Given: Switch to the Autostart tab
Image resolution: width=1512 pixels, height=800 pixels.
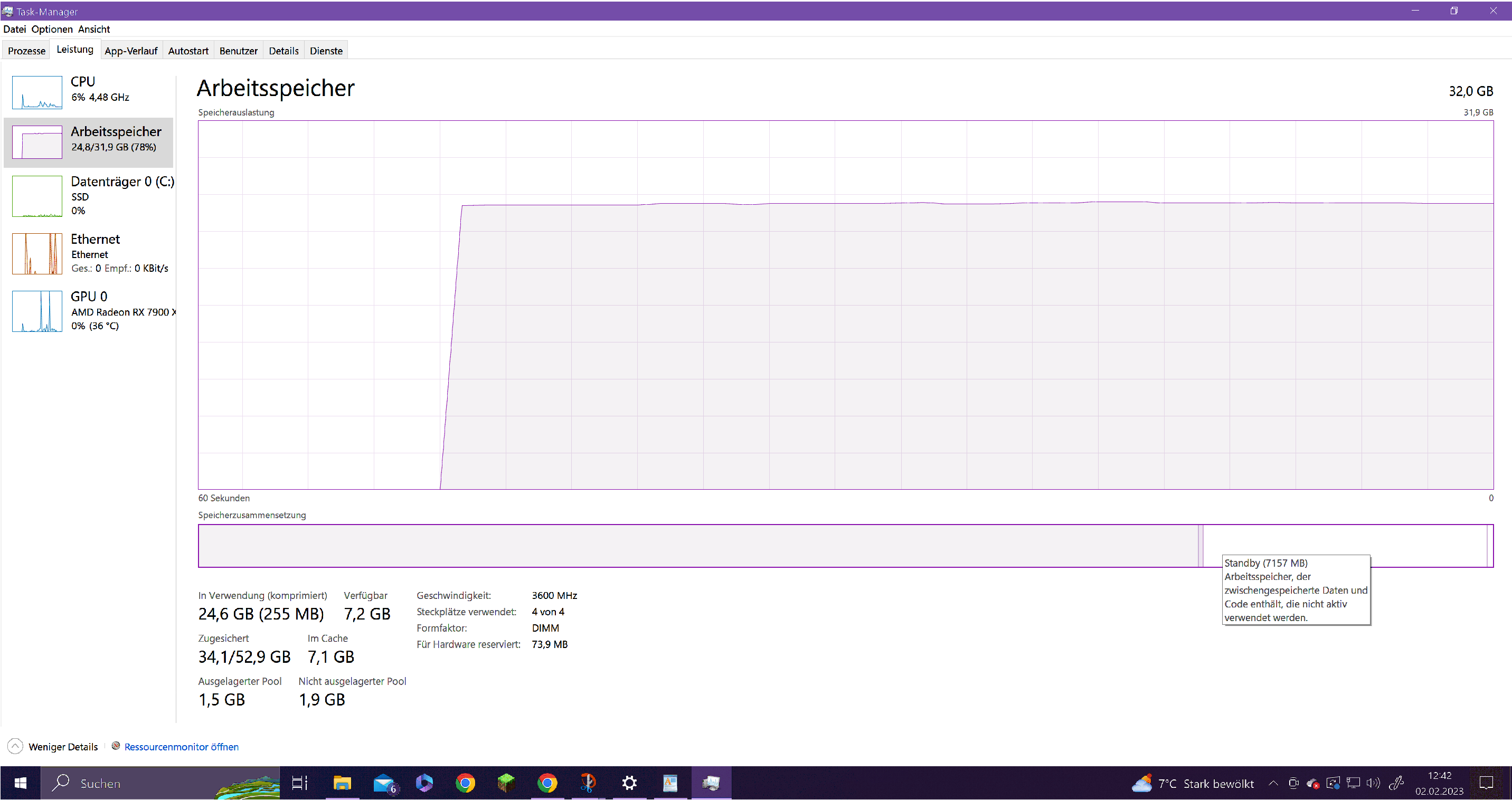Looking at the screenshot, I should 188,51.
